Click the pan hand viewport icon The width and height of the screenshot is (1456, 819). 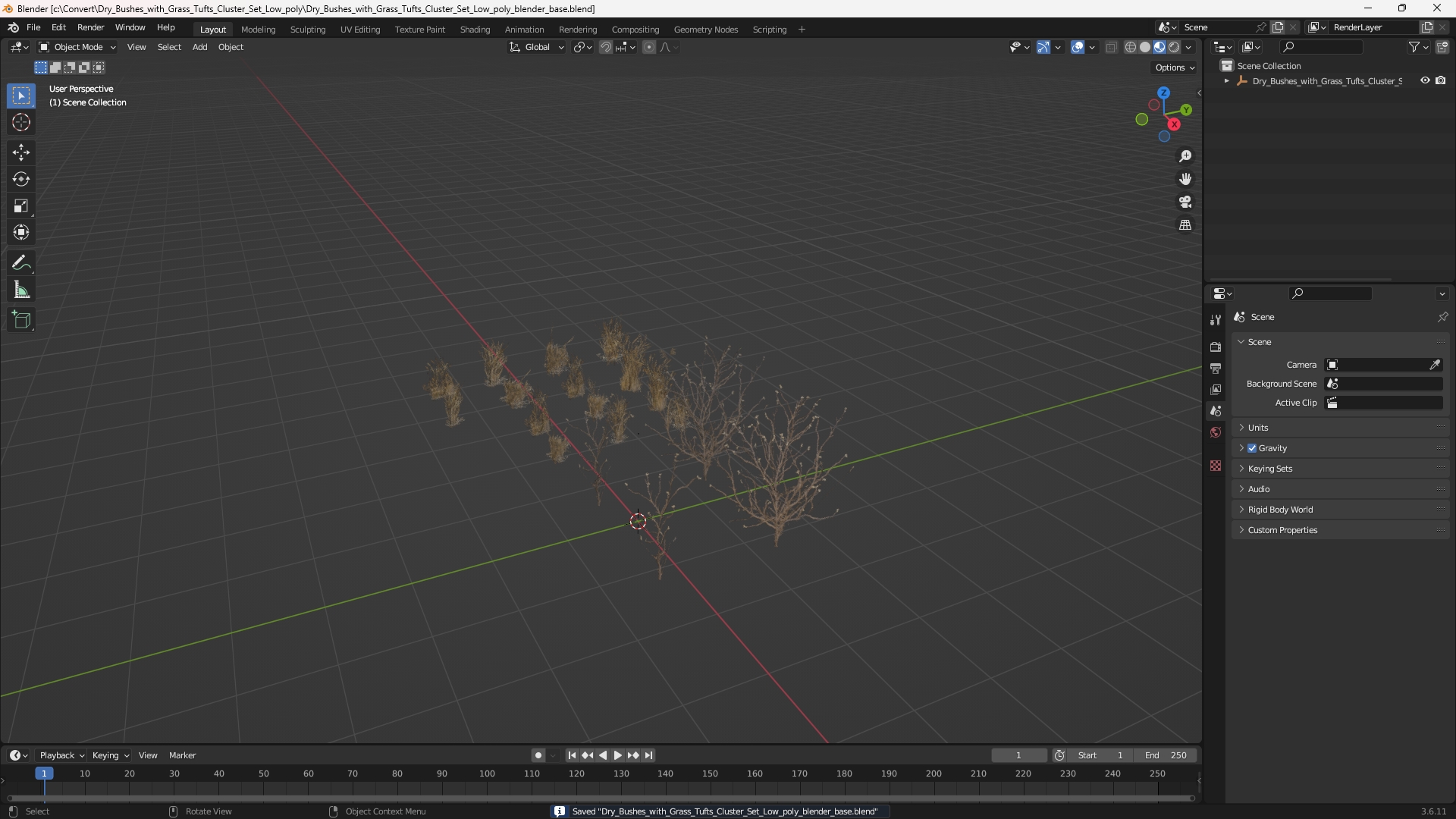pyautogui.click(x=1185, y=179)
